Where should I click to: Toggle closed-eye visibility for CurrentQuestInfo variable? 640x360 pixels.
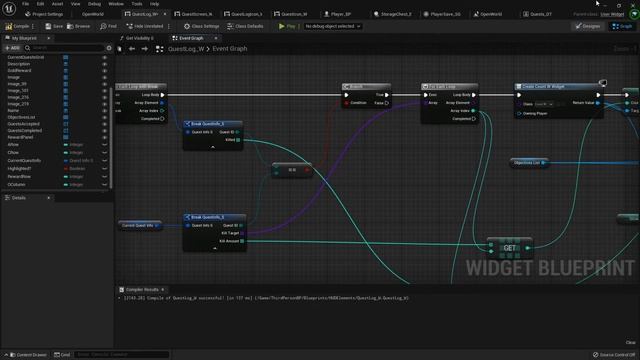click(x=104, y=160)
